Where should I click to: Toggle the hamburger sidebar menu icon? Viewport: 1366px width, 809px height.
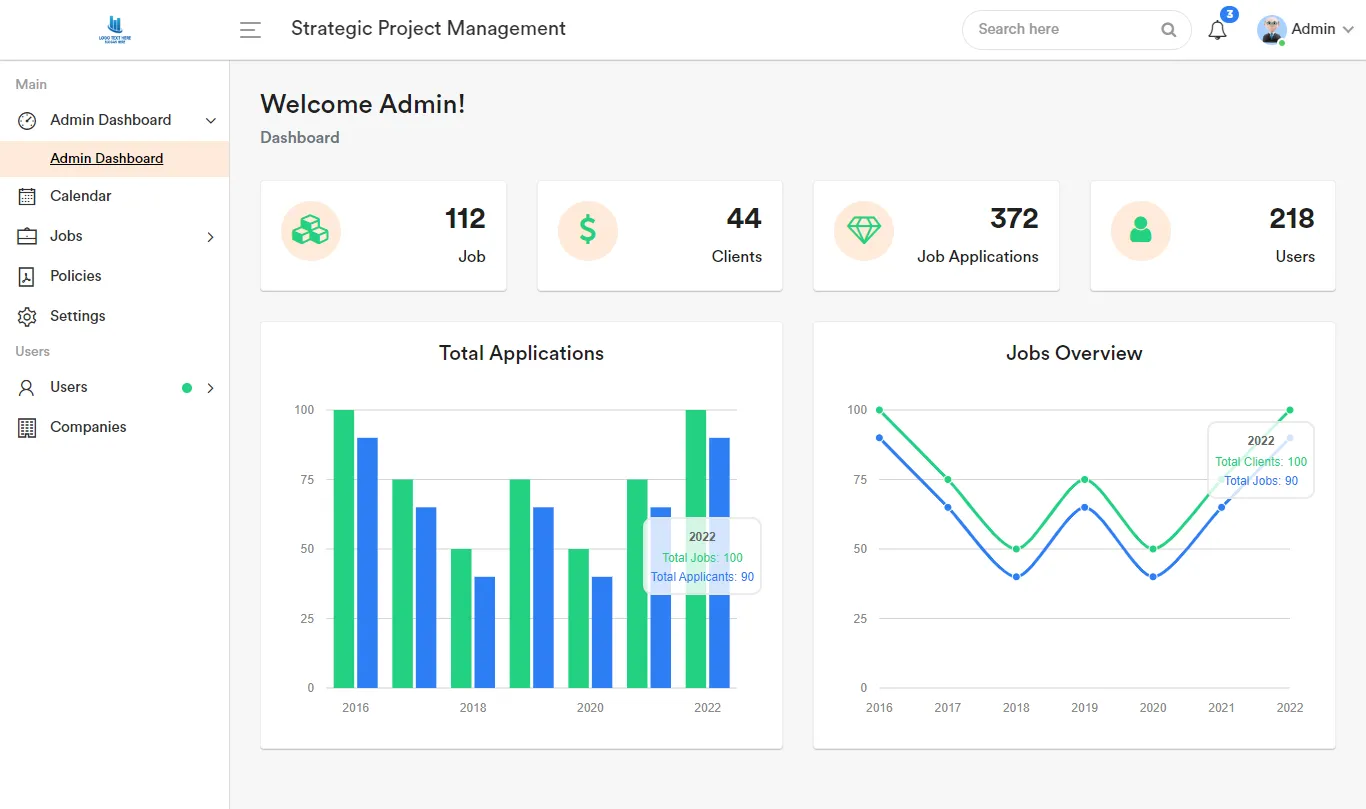[250, 30]
